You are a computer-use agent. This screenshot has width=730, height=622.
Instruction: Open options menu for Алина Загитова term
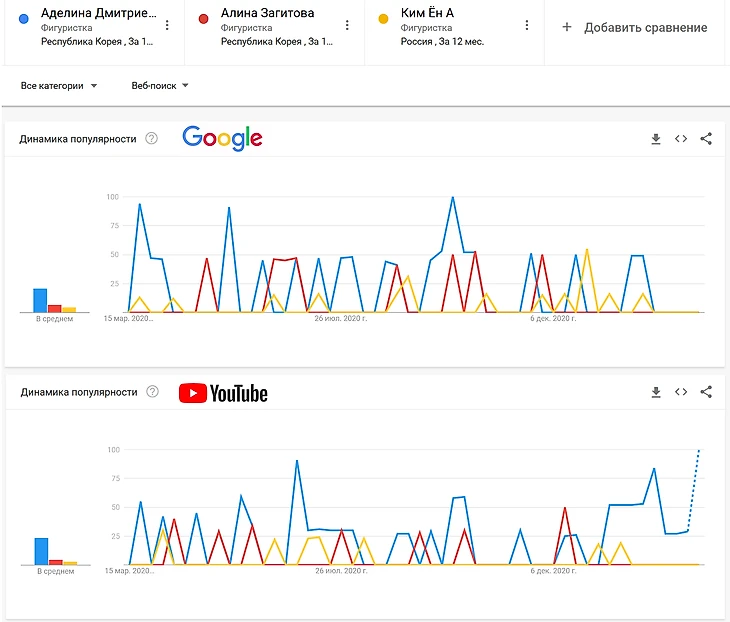347,25
